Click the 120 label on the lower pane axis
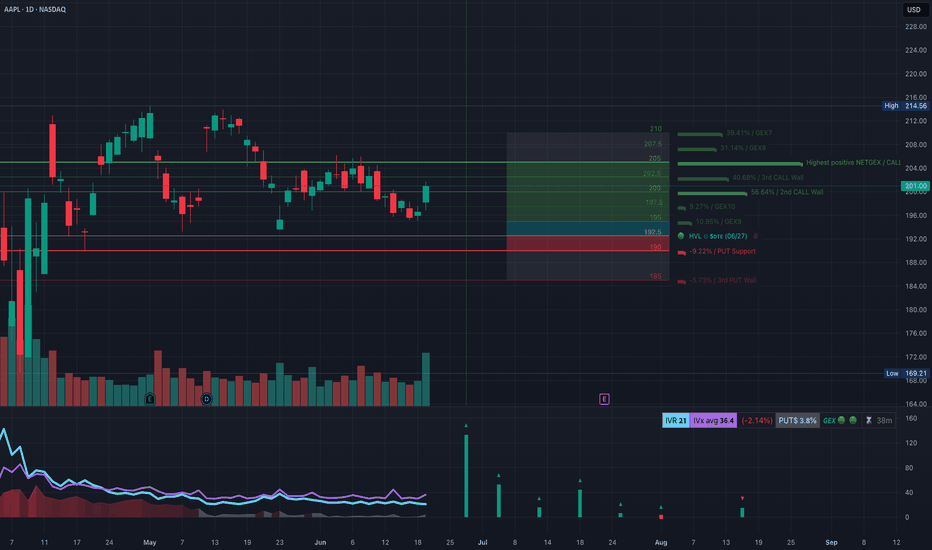Screen dimensions: 932x550 click(911, 443)
